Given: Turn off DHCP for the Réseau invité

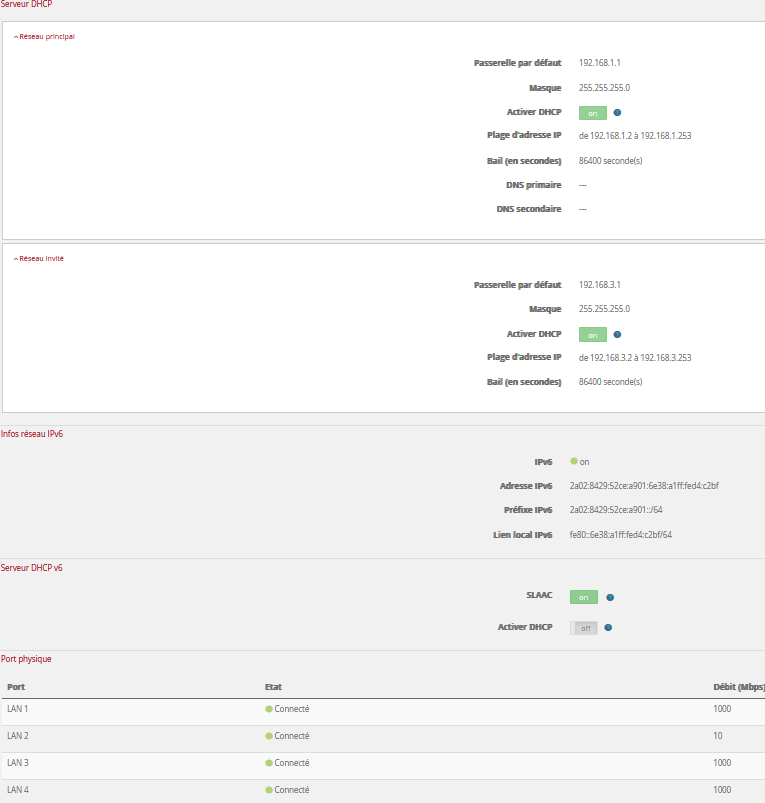Looking at the screenshot, I should point(592,335).
